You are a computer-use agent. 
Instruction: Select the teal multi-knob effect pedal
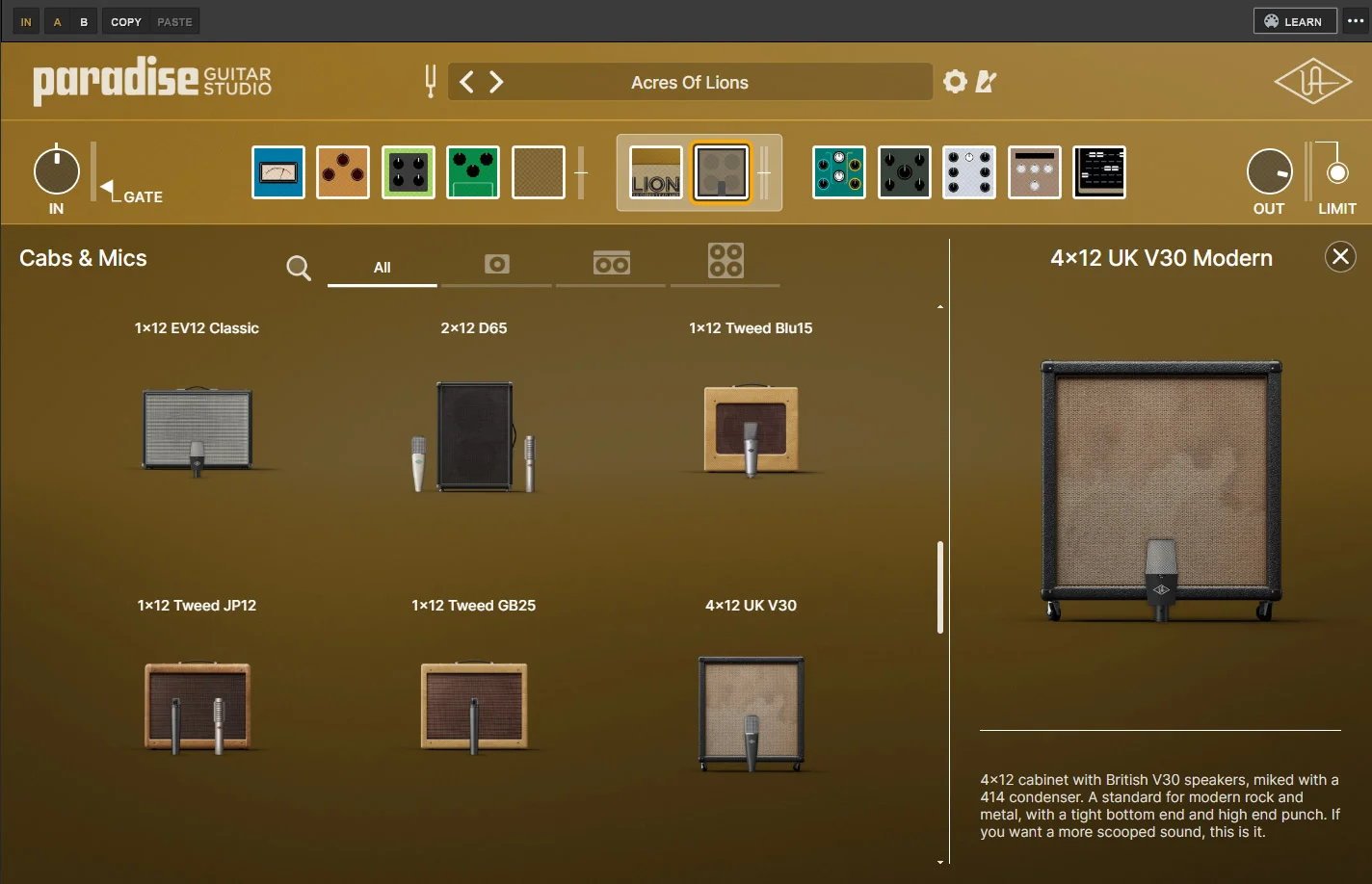pyautogui.click(x=839, y=172)
